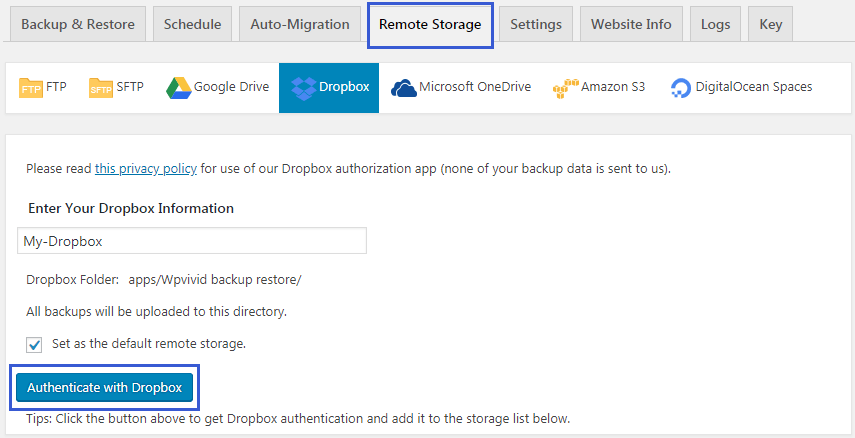Open the Auto-Migration tab

tap(300, 25)
